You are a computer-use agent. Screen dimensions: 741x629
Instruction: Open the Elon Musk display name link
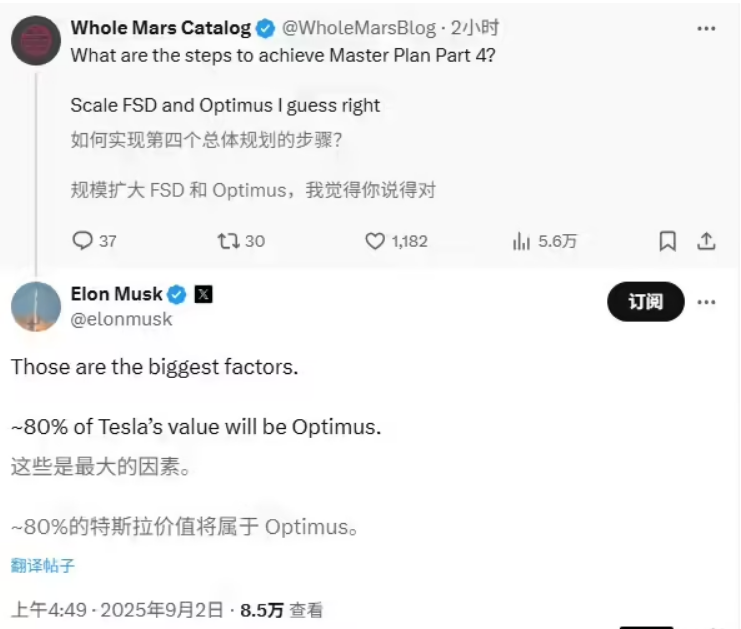click(116, 294)
